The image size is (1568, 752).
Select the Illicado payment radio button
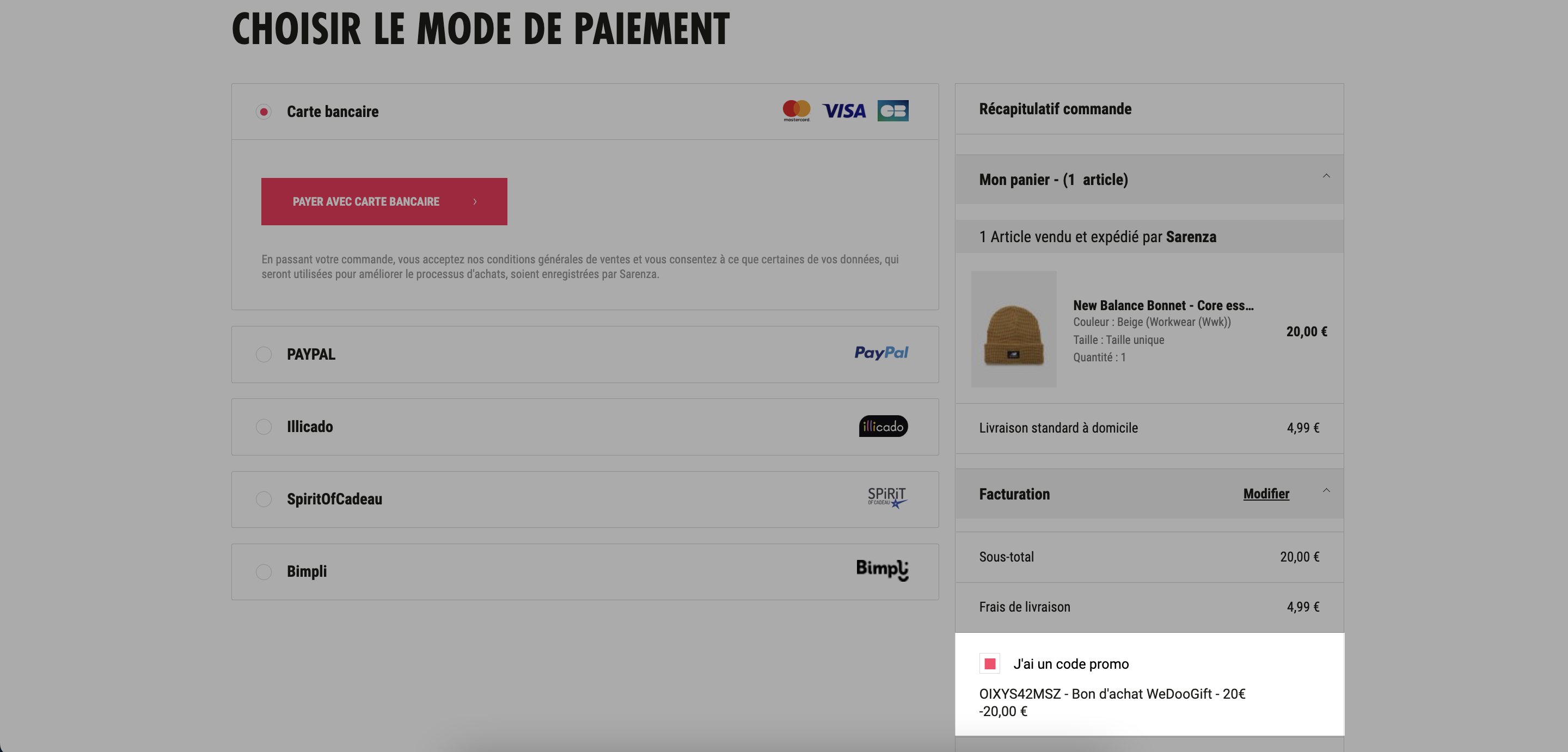pos(264,427)
